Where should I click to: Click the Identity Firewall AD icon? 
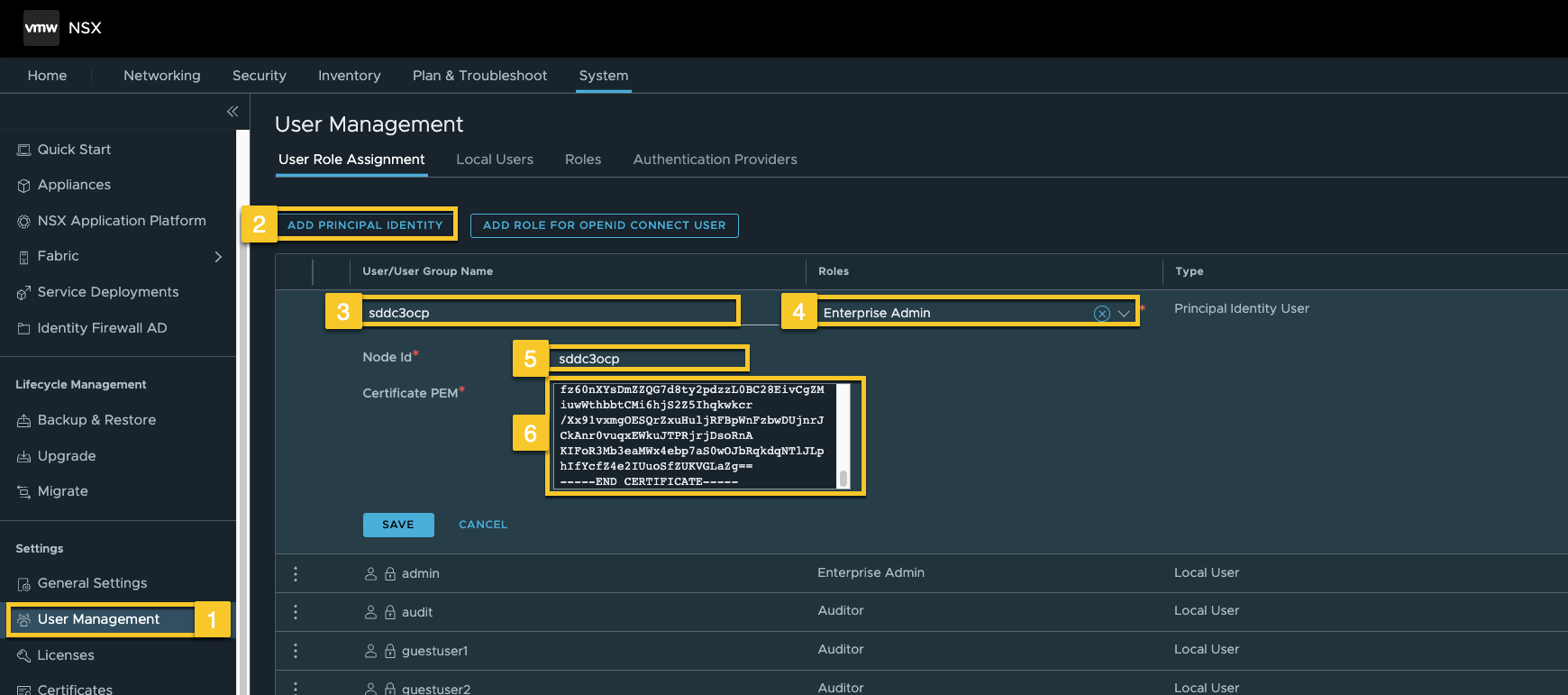tap(24, 329)
